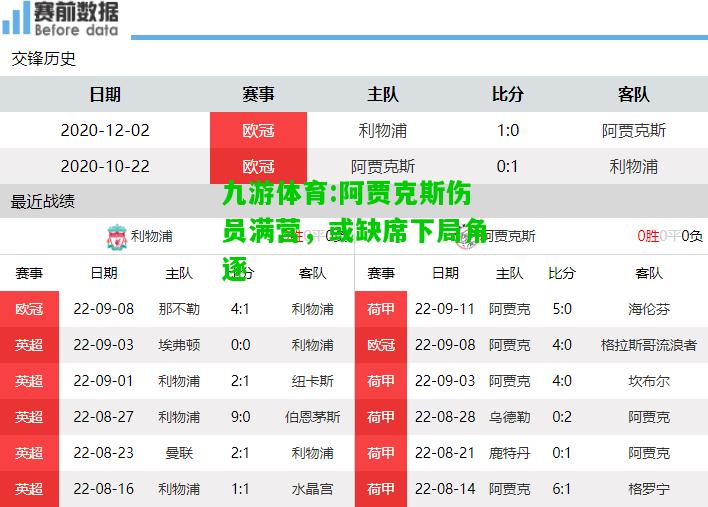Click the date 22-08-16
This screenshot has width=708, height=507.
[104, 489]
